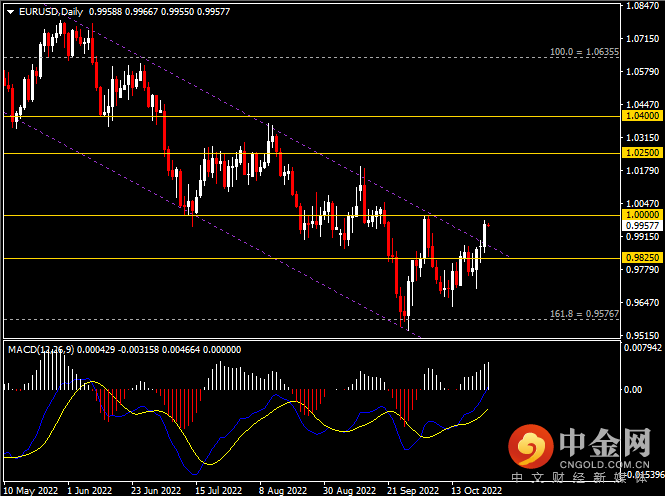The height and width of the screenshot is (496, 665).
Task: Select the 0.98250 horizontal level label
Action: (642, 258)
